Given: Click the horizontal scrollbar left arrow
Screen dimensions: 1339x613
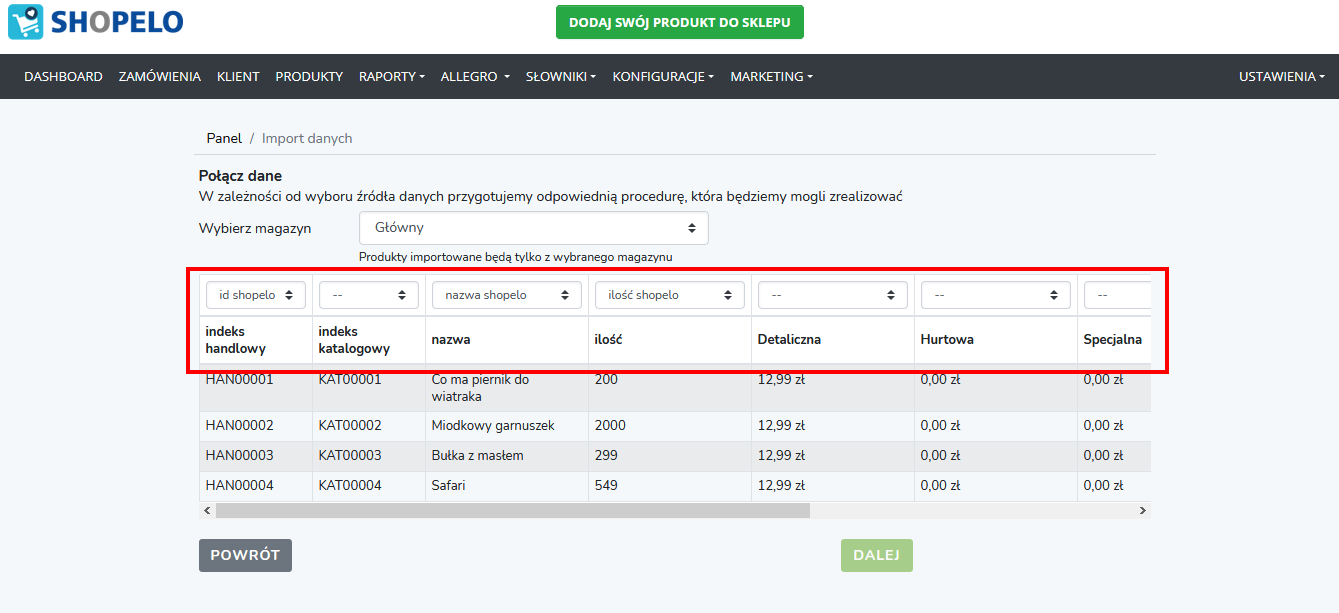Looking at the screenshot, I should [x=207, y=510].
